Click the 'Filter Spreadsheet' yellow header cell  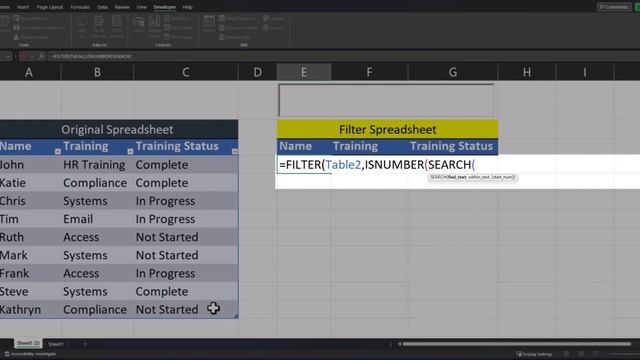tap(387, 129)
